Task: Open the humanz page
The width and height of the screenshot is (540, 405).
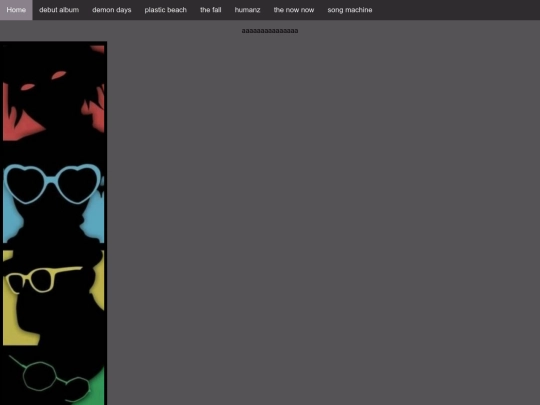Action: tap(247, 10)
